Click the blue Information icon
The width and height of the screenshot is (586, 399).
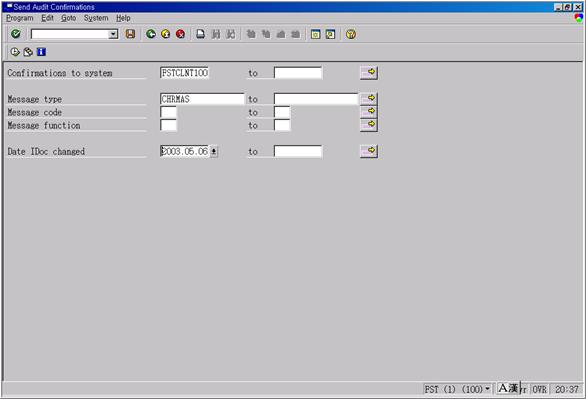(41, 52)
